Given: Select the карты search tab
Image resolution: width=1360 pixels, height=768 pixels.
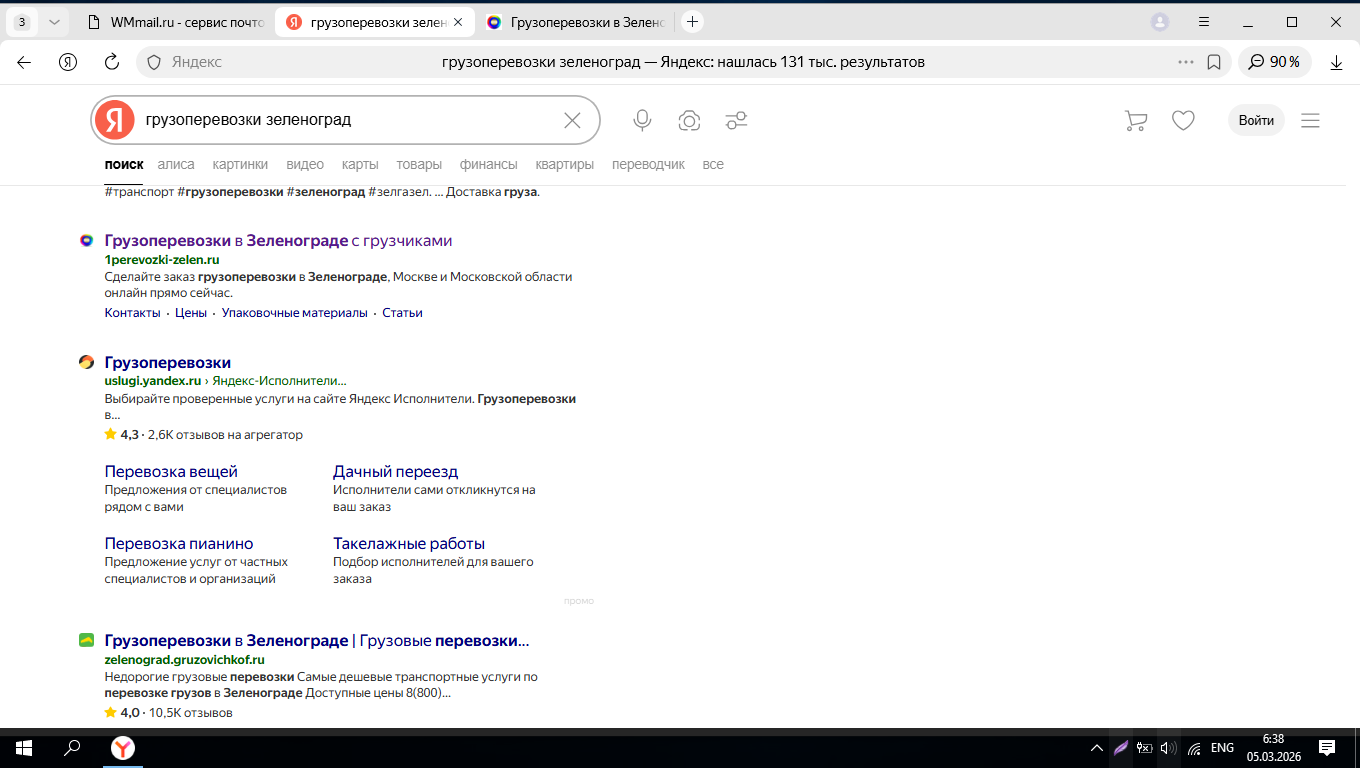Looking at the screenshot, I should tap(360, 164).
